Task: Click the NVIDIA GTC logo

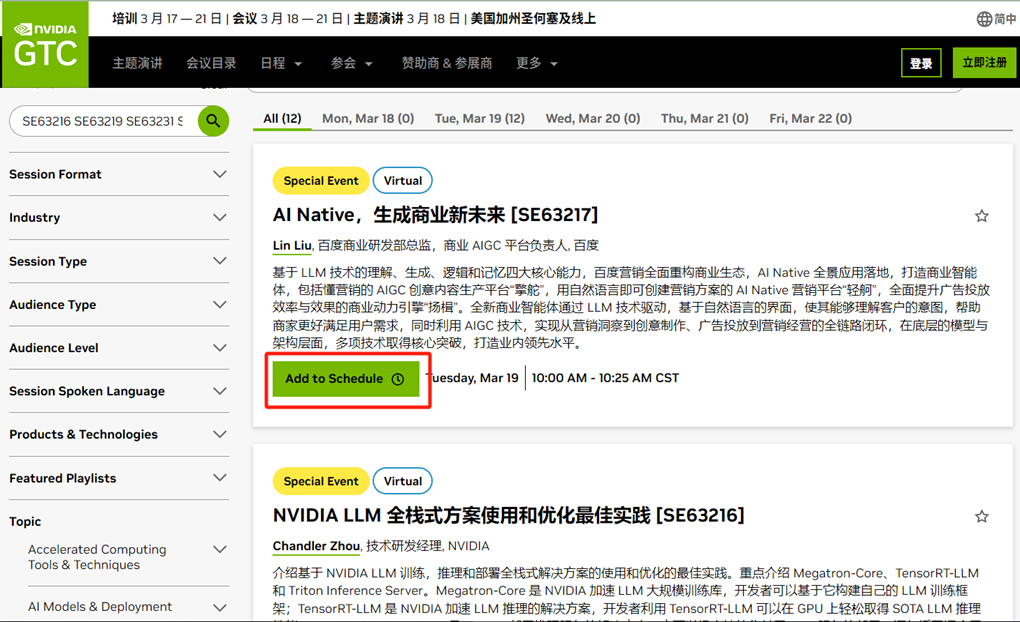Action: (x=45, y=44)
